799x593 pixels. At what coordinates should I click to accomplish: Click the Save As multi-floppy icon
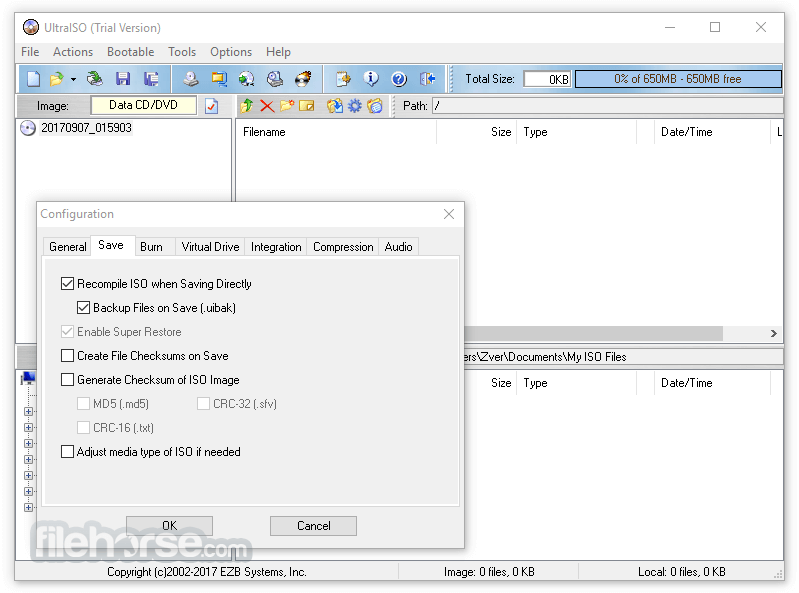[x=151, y=79]
